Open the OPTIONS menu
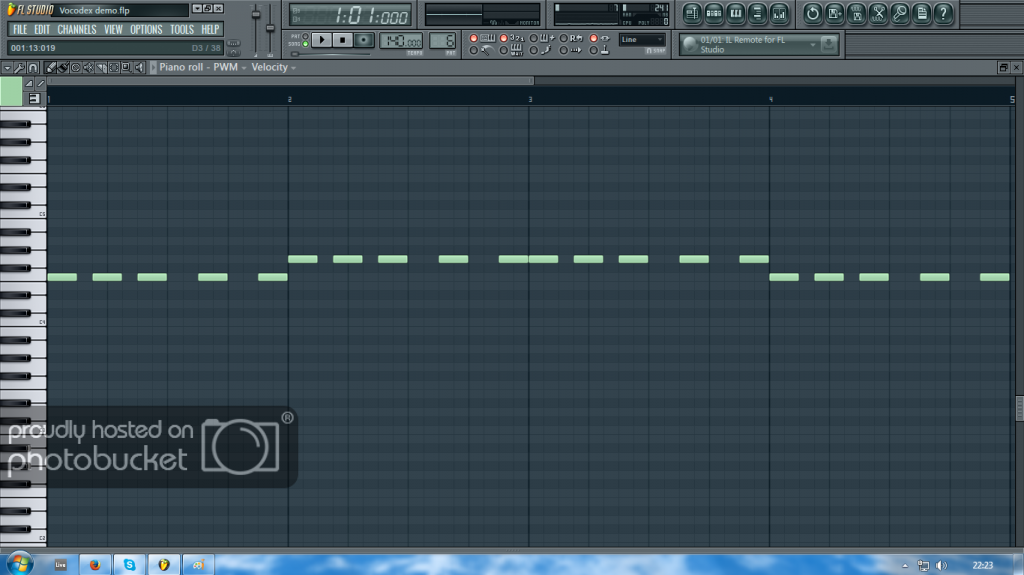The width and height of the screenshot is (1024, 575). click(x=146, y=29)
